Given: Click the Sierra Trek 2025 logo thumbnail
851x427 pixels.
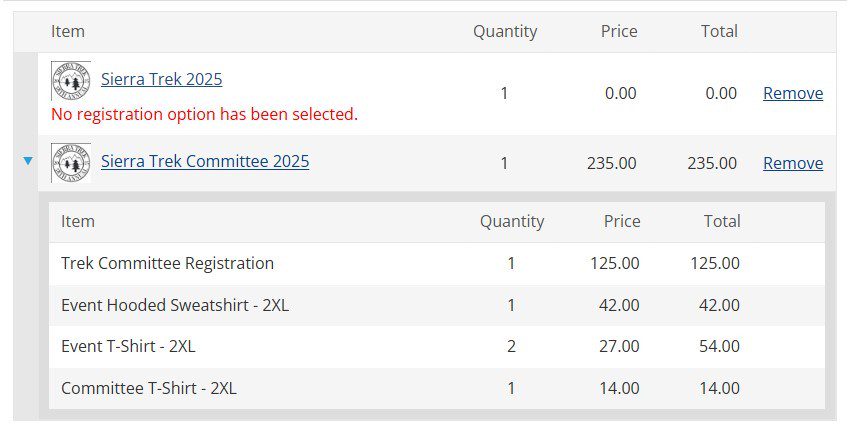Looking at the screenshot, I should click(71, 81).
